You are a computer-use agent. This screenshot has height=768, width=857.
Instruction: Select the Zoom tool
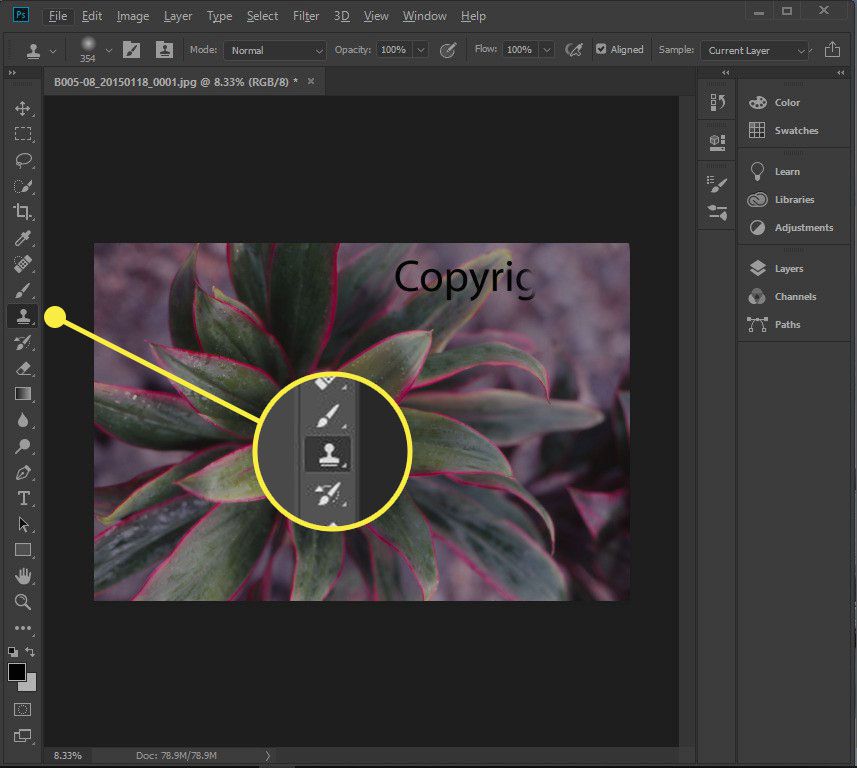pyautogui.click(x=22, y=602)
